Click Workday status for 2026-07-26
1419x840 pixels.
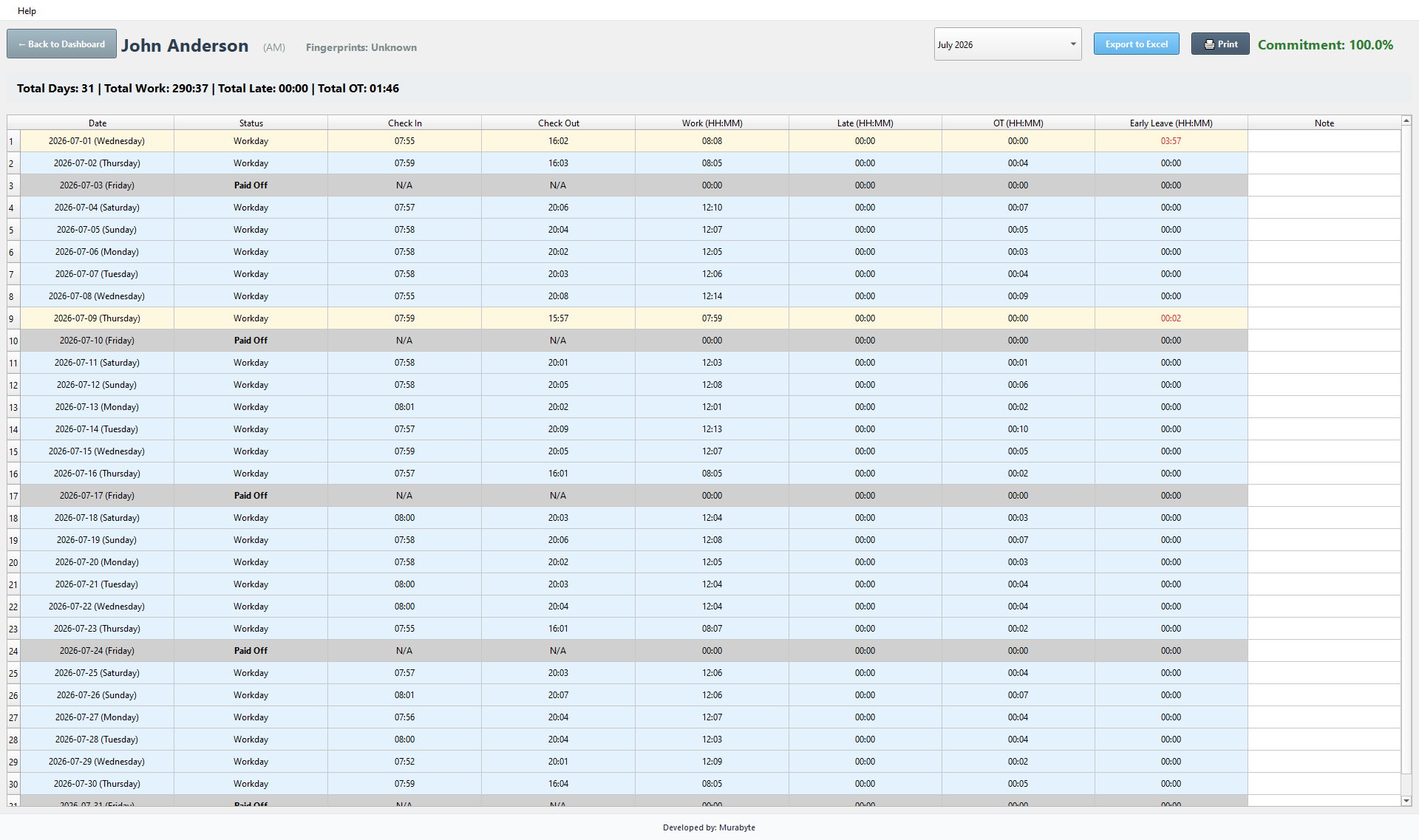pos(251,695)
